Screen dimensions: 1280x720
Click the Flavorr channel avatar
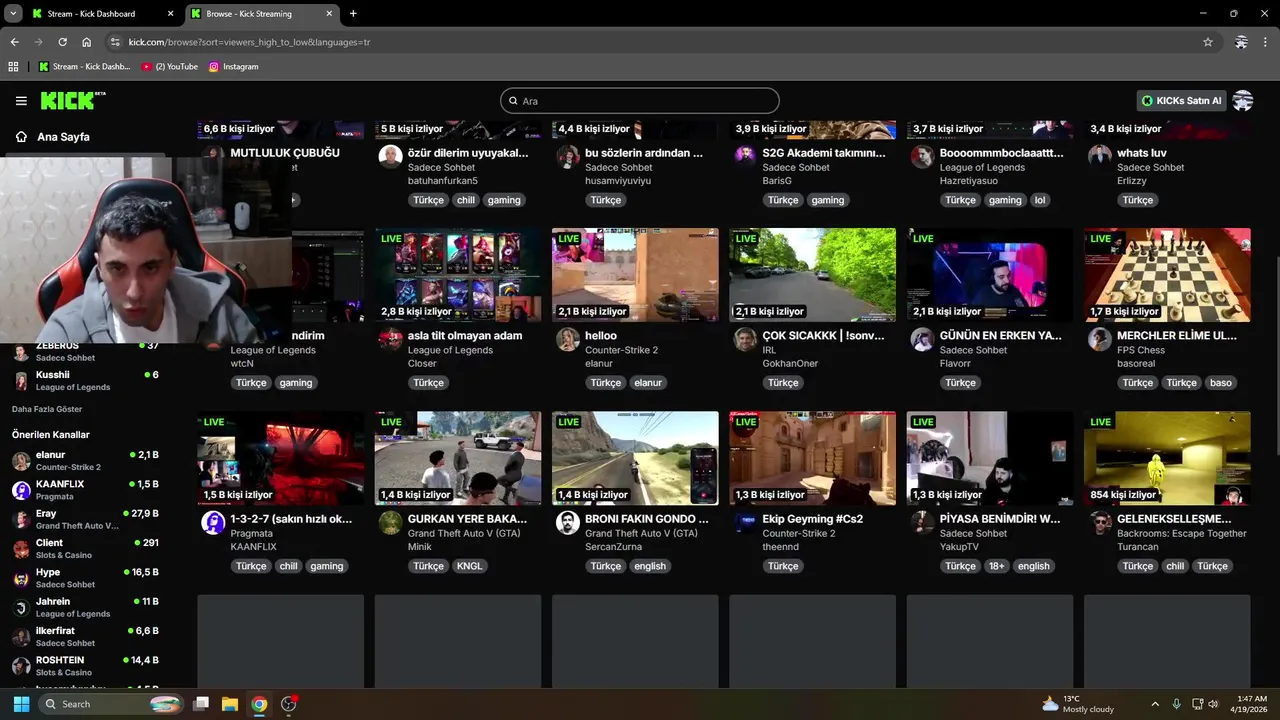[922, 339]
